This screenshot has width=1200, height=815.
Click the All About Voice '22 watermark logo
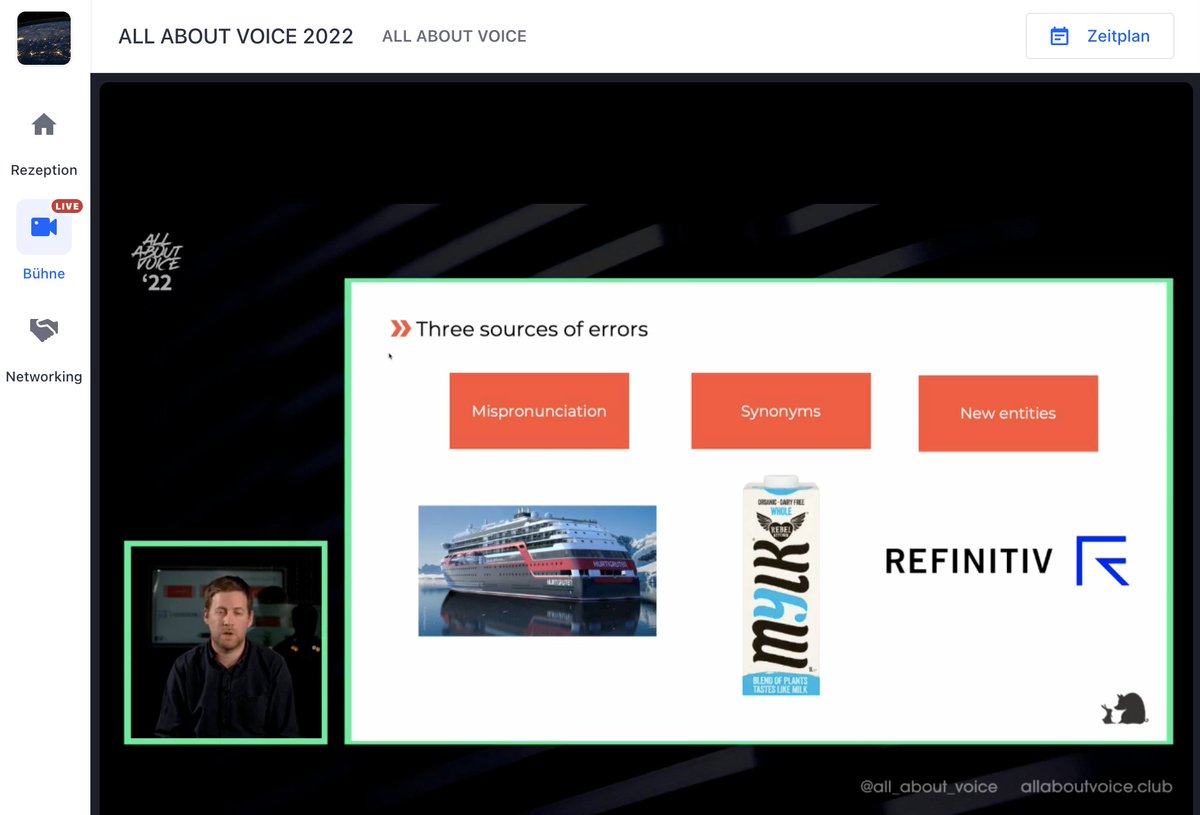click(156, 259)
